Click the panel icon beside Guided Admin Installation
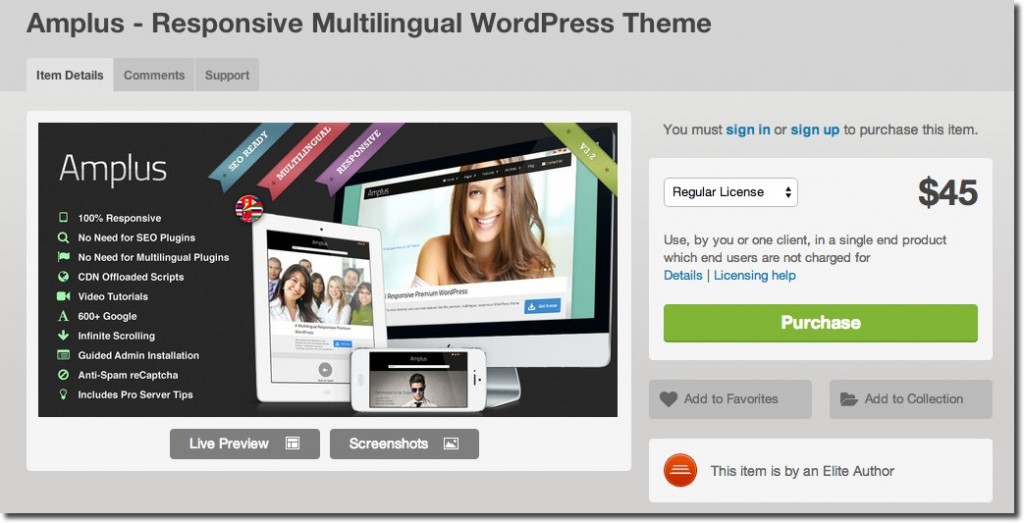 (63, 355)
